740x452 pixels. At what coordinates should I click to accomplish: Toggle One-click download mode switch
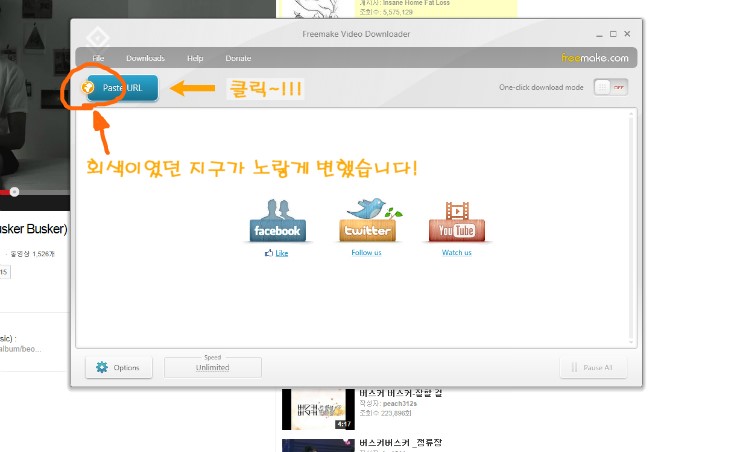click(611, 87)
